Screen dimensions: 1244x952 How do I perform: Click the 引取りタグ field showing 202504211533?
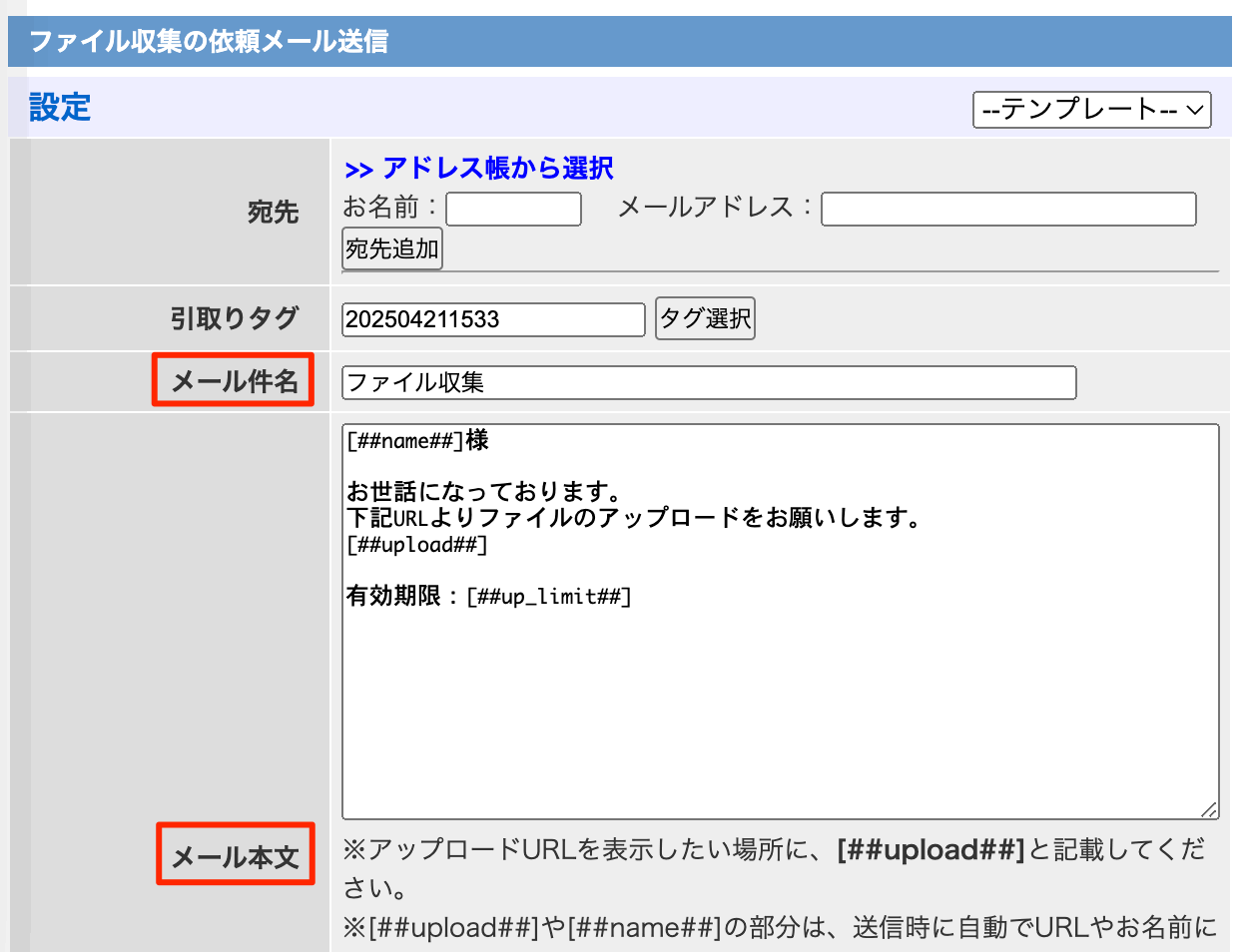(x=493, y=318)
